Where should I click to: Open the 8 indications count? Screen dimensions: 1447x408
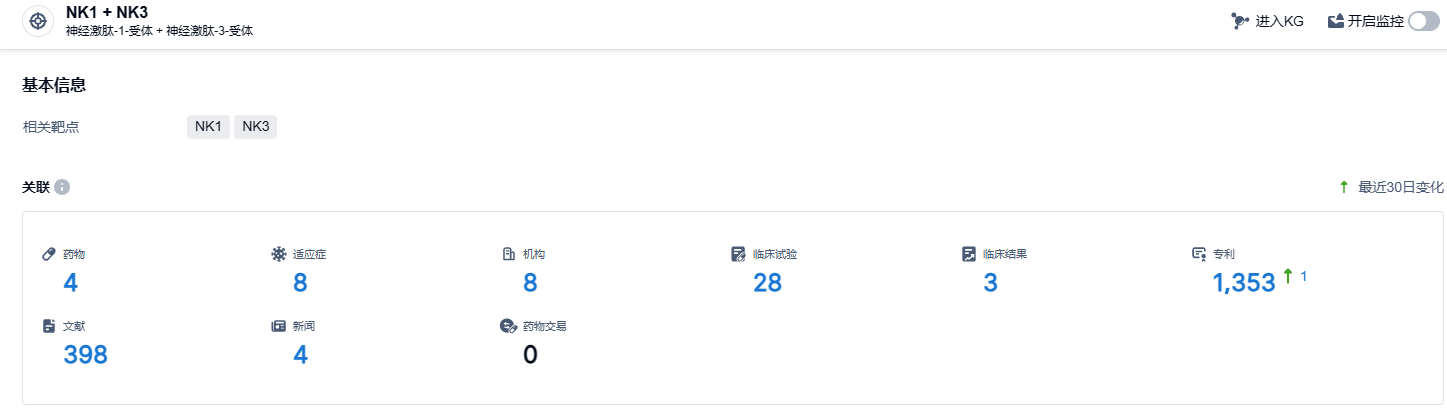[300, 283]
